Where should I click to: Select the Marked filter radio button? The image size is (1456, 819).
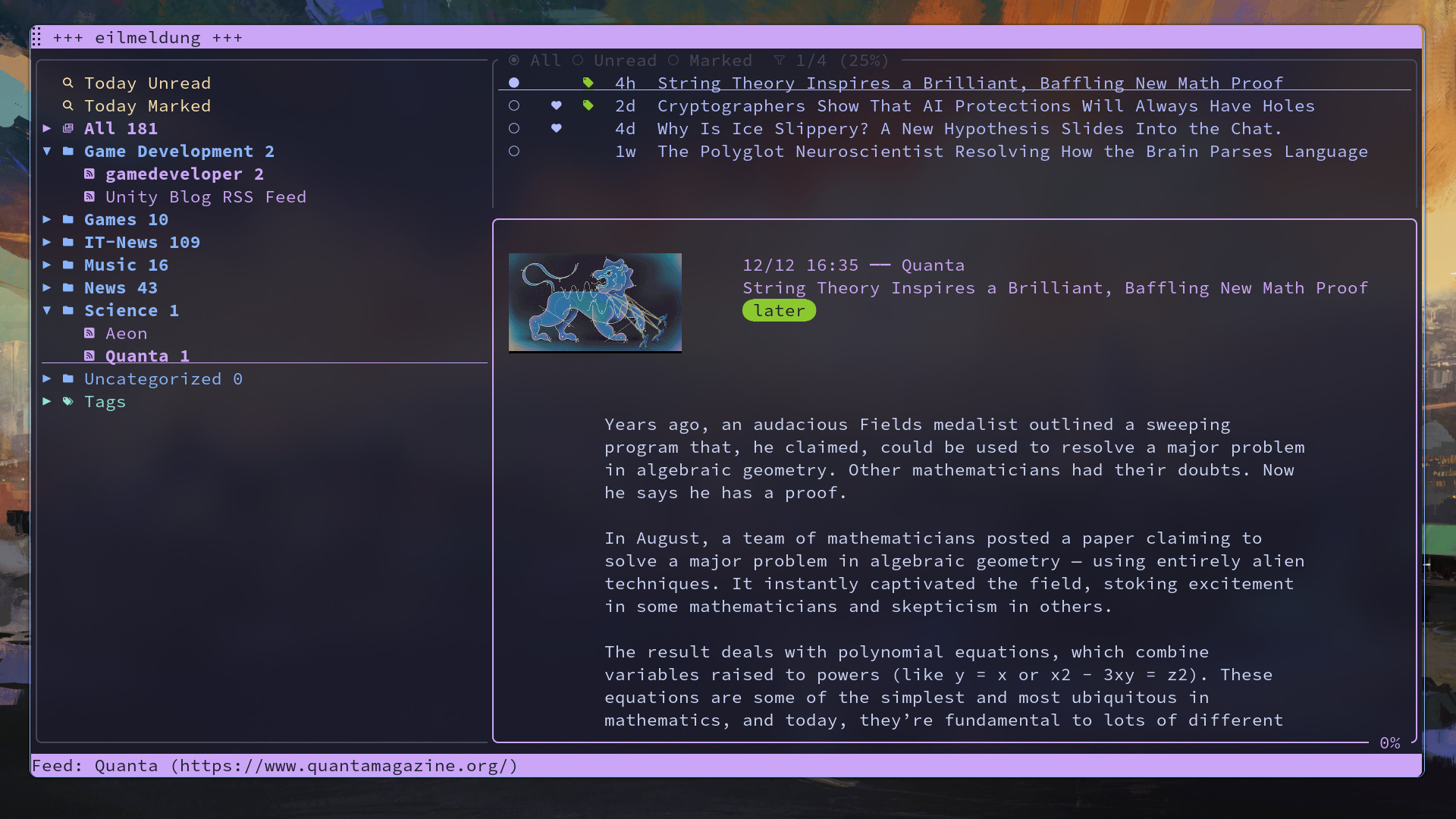(673, 60)
